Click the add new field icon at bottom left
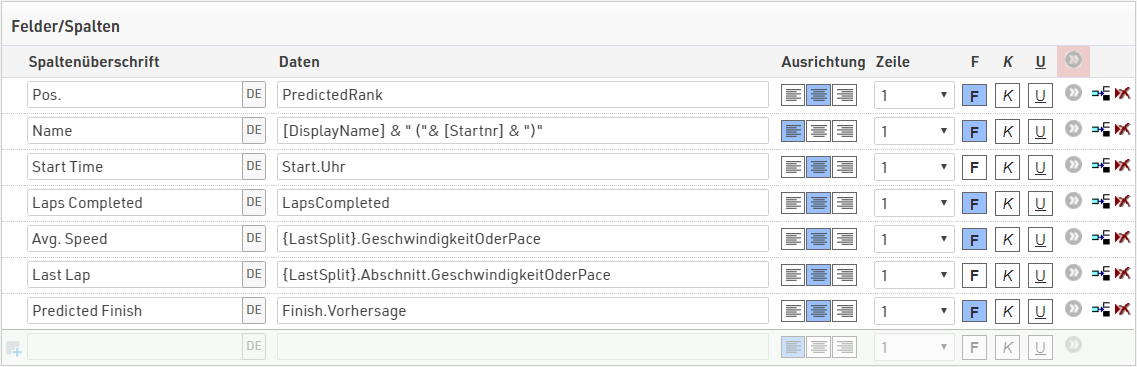1137x367 pixels. click(x=14, y=349)
